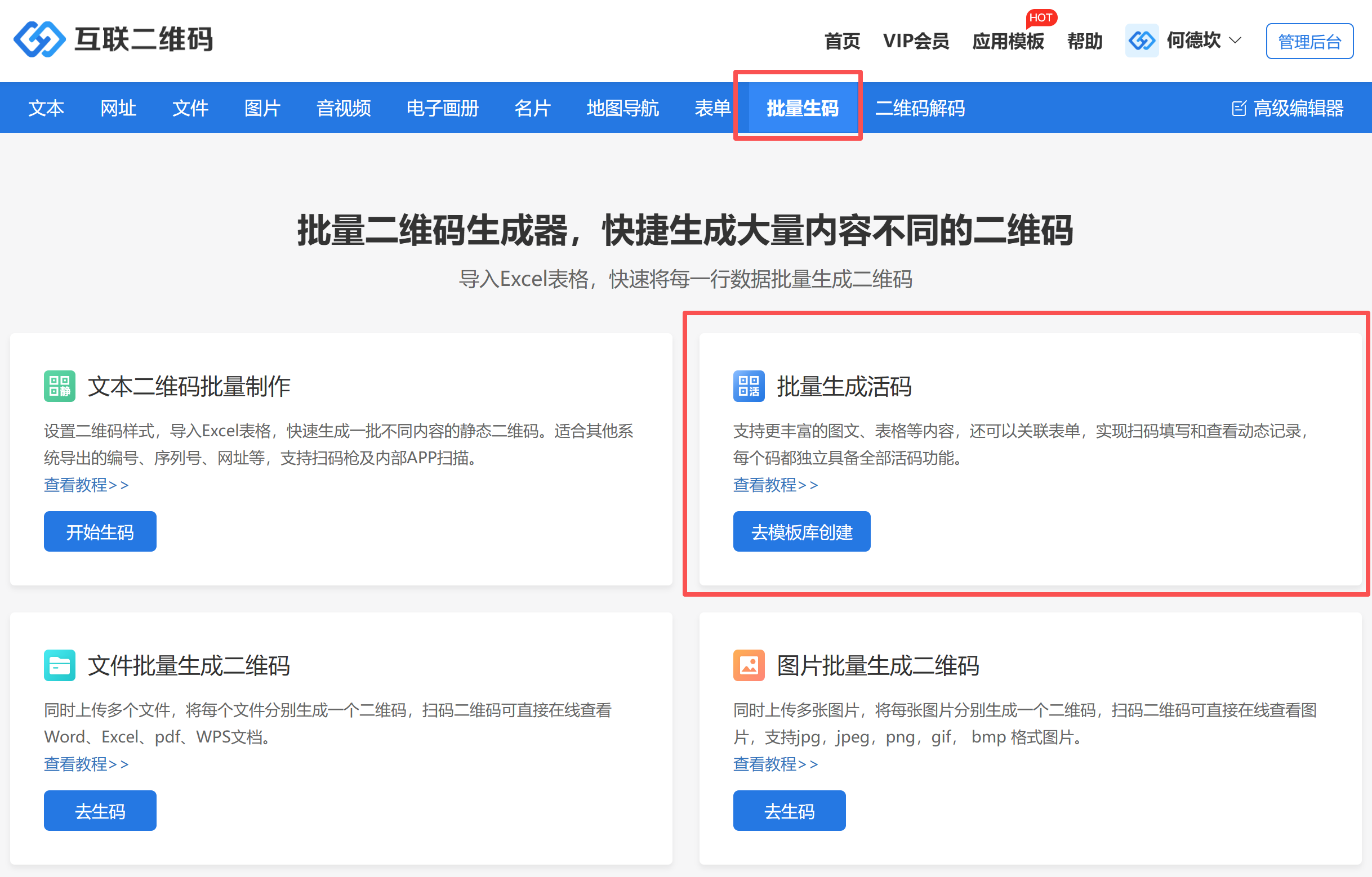Open the 帮助 help page
Image resolution: width=1372 pixels, height=877 pixels.
1084,41
